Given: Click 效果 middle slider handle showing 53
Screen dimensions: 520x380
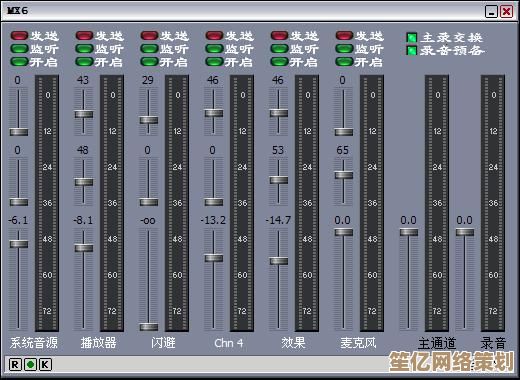Looking at the screenshot, I should 279,180.
